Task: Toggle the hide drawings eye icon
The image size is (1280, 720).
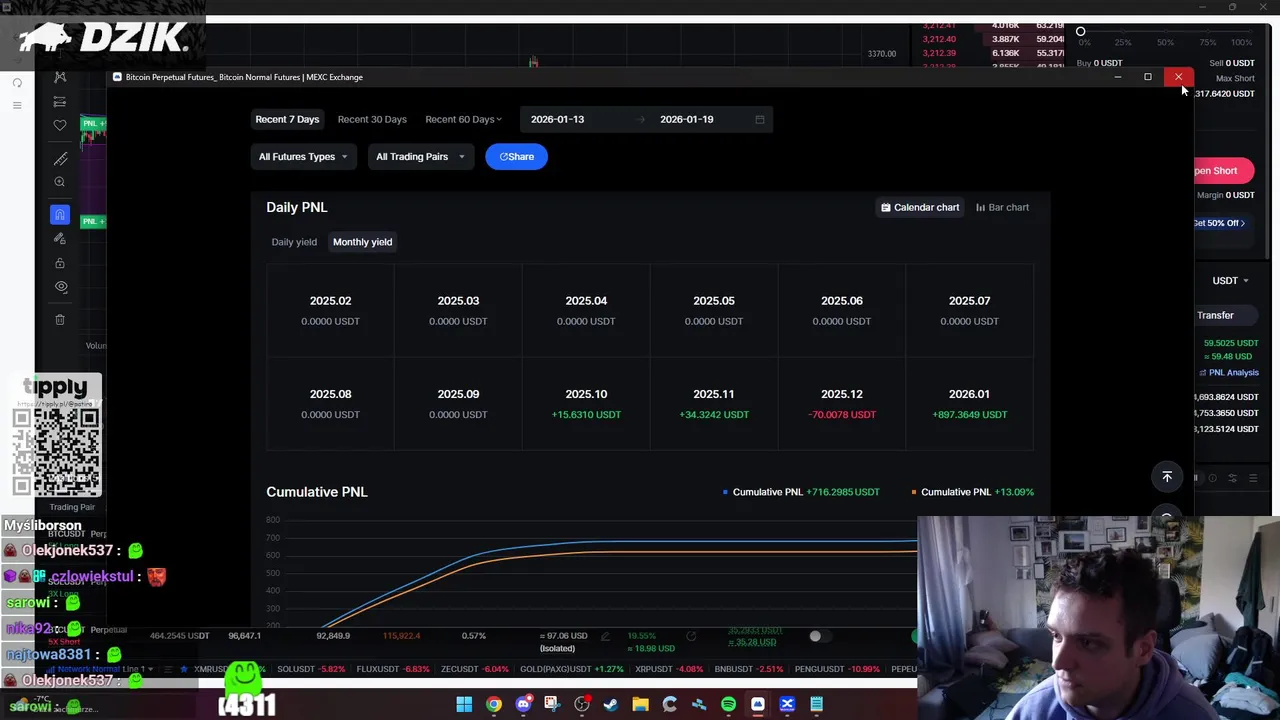Action: (x=60, y=287)
